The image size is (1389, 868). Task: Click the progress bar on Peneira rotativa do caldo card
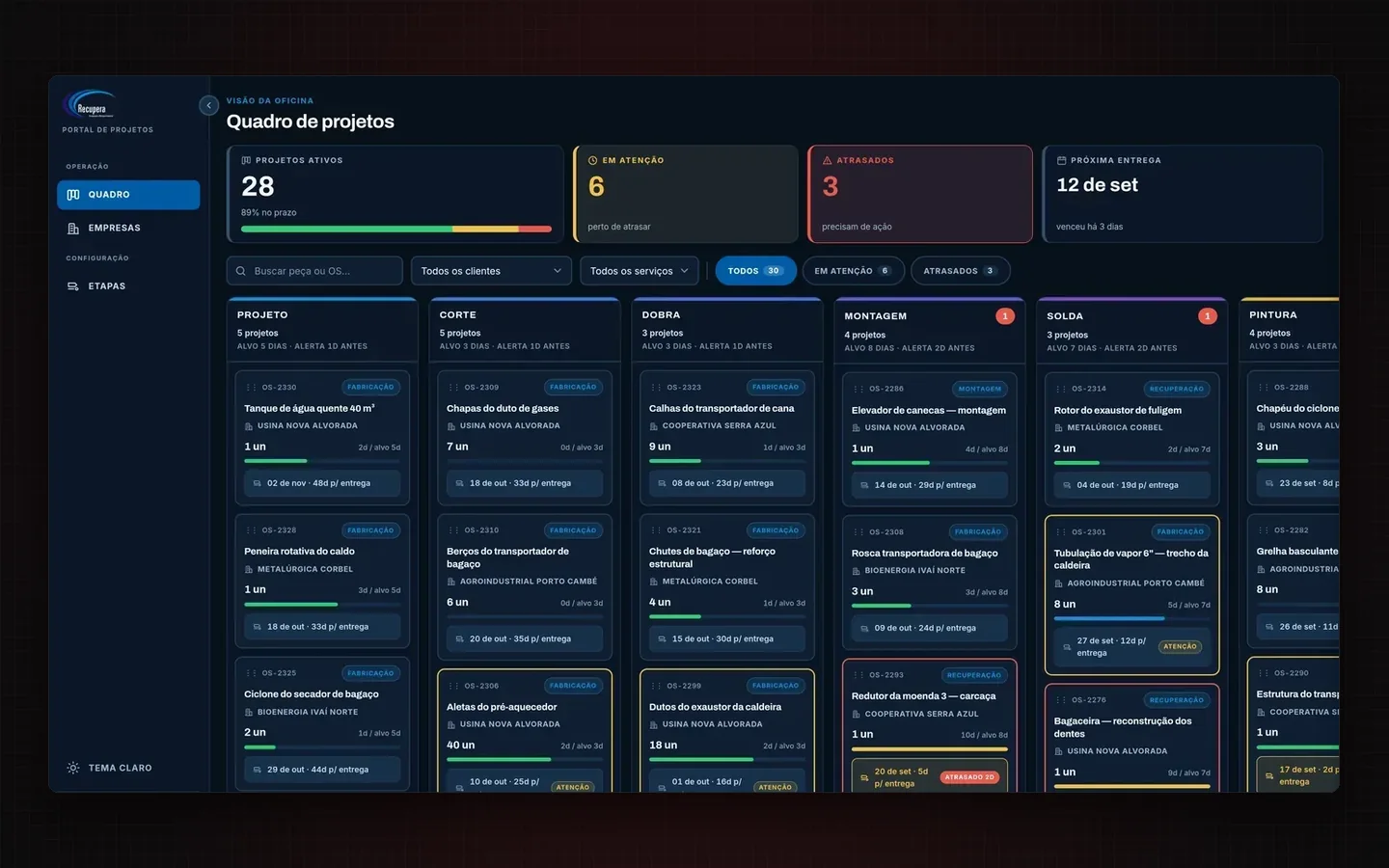322,605
